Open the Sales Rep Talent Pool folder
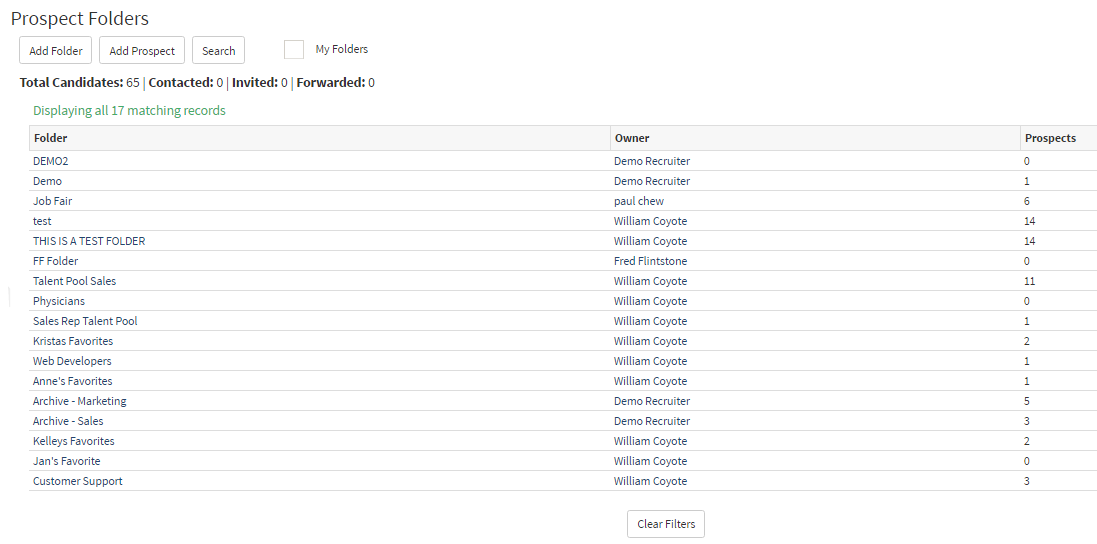1097x544 pixels. (x=85, y=321)
